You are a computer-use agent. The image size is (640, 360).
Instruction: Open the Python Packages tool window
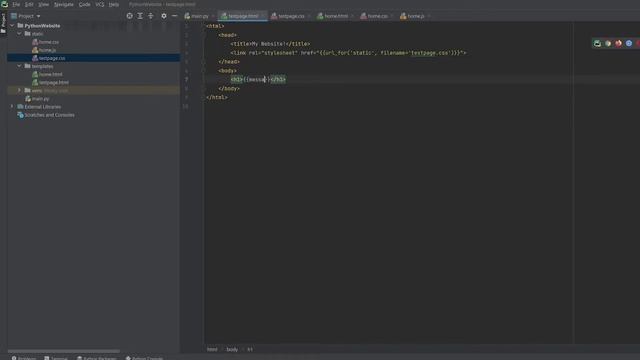[97, 358]
